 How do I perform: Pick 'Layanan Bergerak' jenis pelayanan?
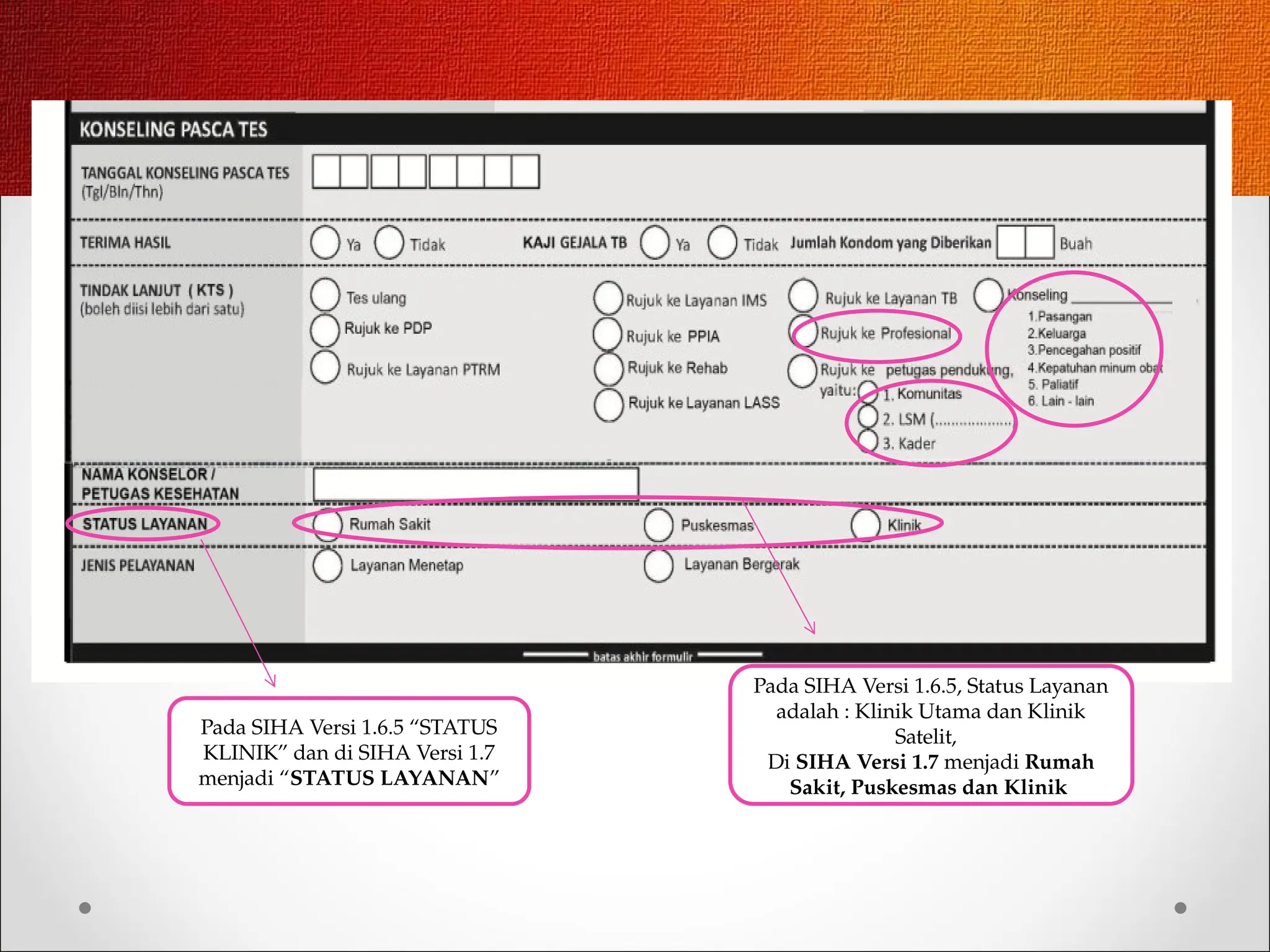[658, 565]
